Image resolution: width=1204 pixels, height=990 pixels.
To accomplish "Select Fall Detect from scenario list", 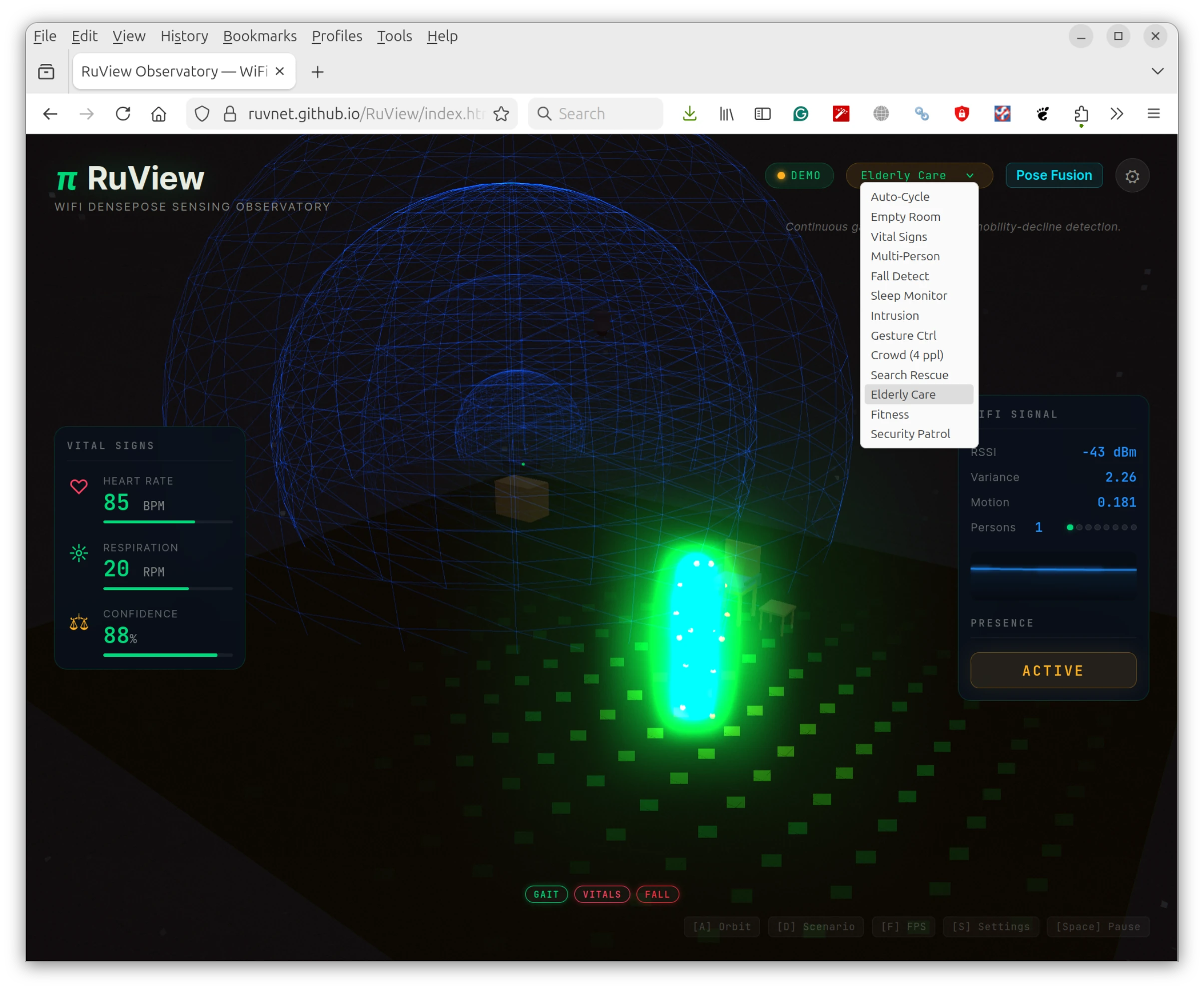I will pyautogui.click(x=899, y=276).
